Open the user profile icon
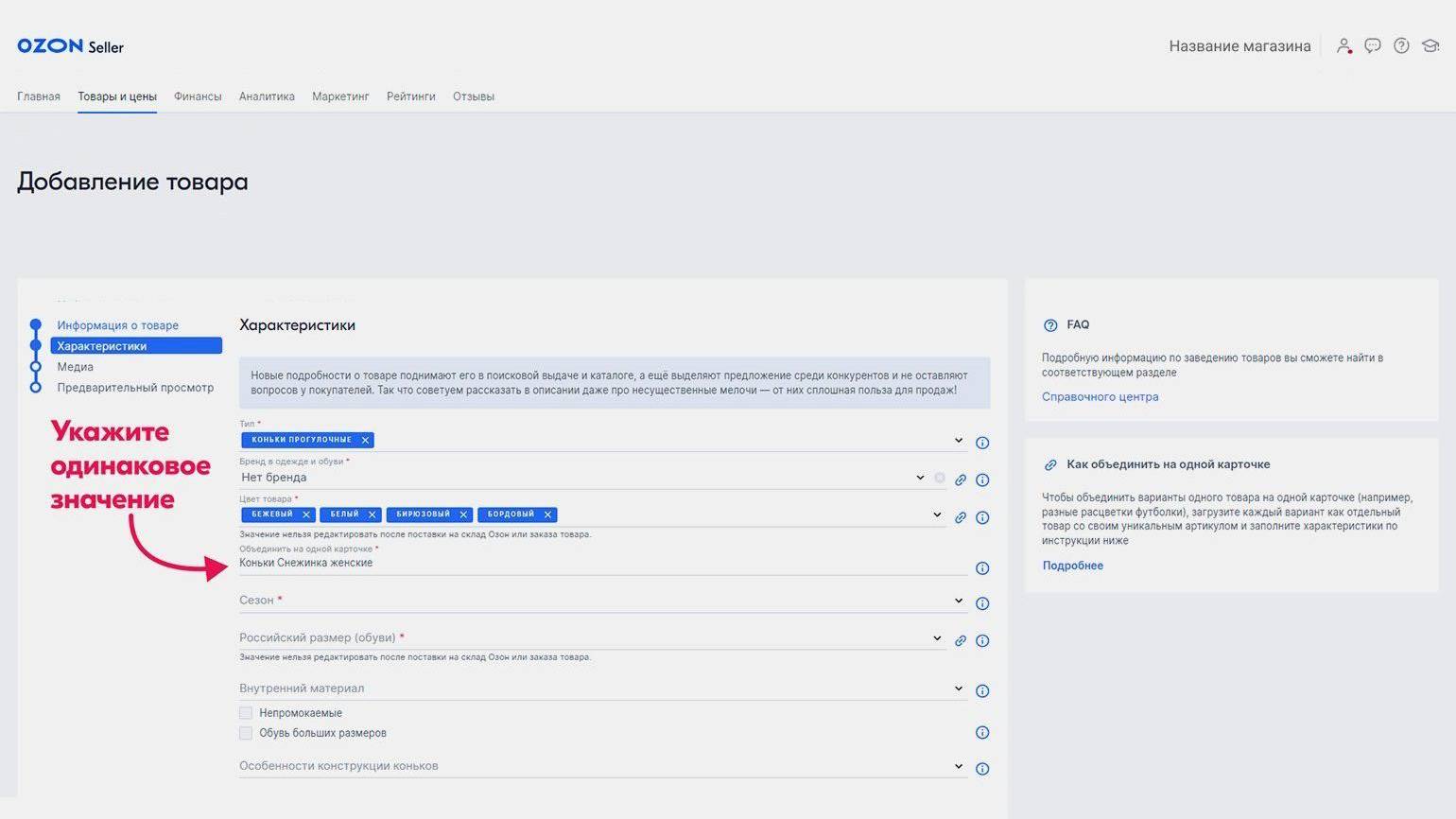1456x819 pixels. point(1343,45)
